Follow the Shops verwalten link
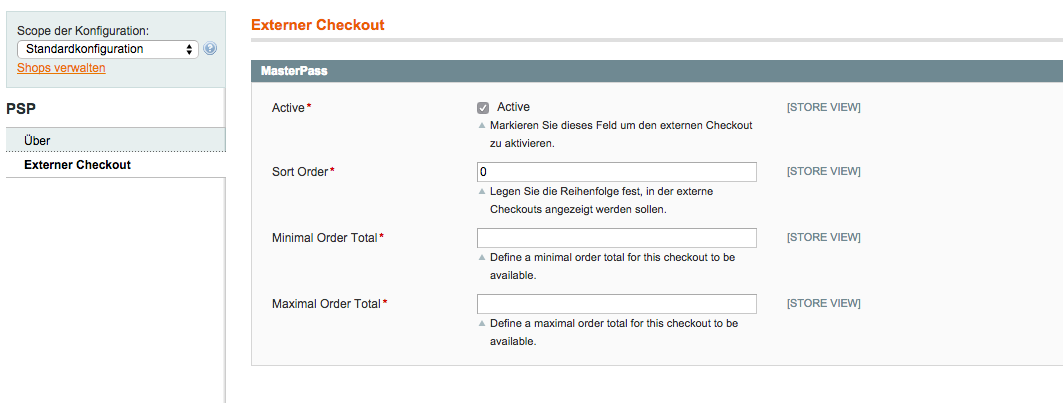This screenshot has width=1063, height=403. point(61,68)
